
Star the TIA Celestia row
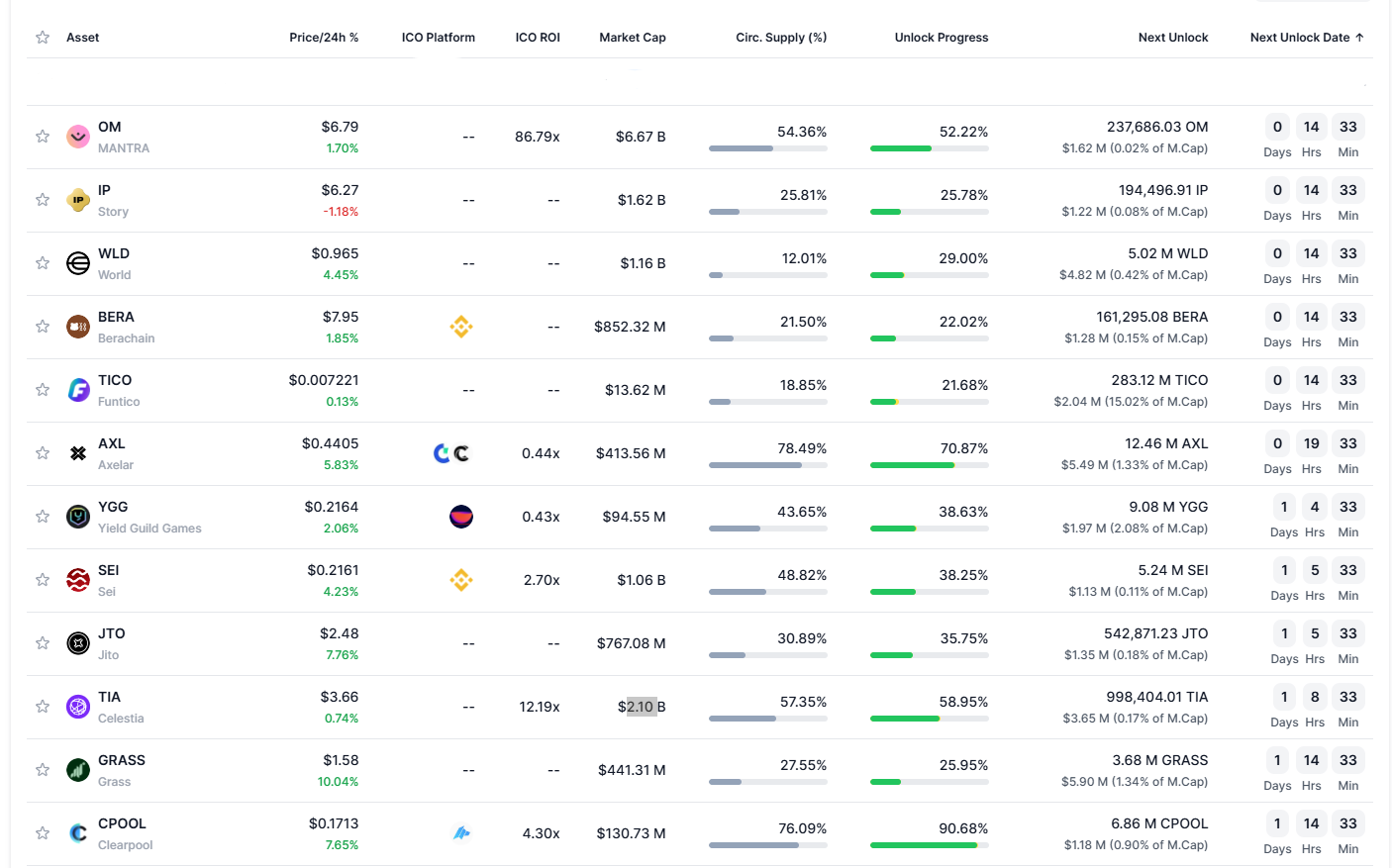point(43,707)
